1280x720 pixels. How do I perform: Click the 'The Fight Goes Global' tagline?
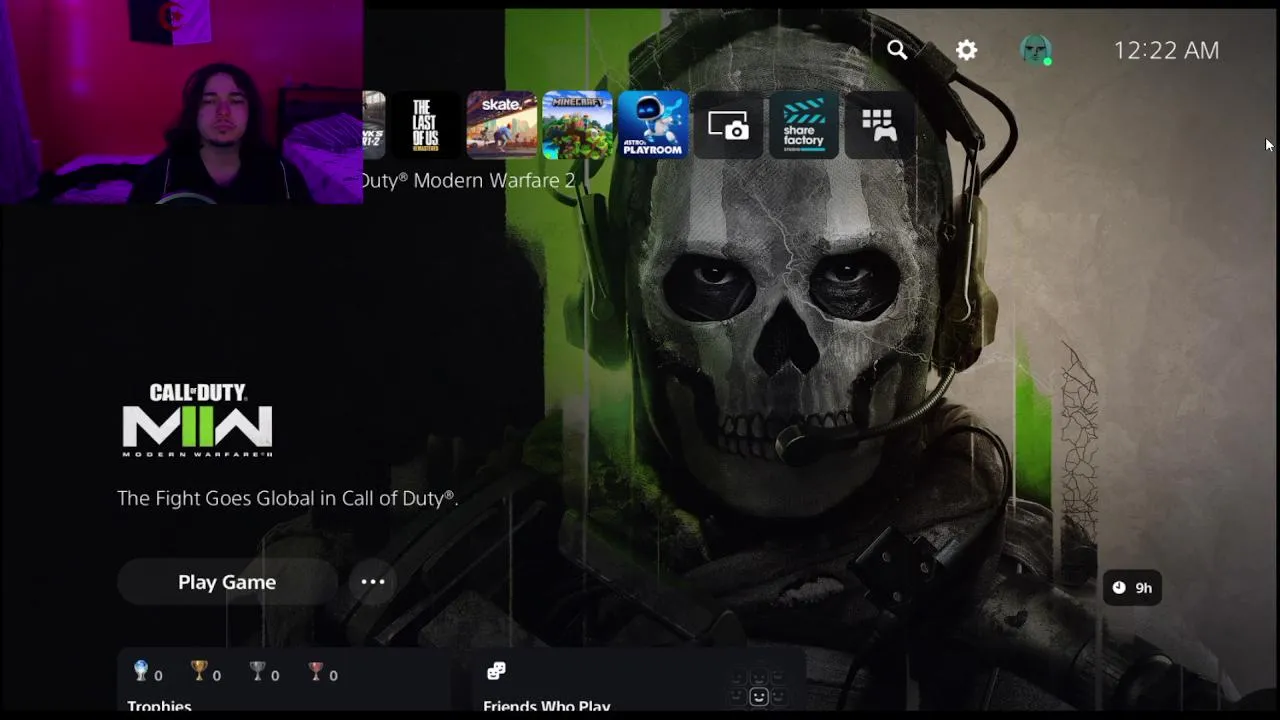coord(288,498)
